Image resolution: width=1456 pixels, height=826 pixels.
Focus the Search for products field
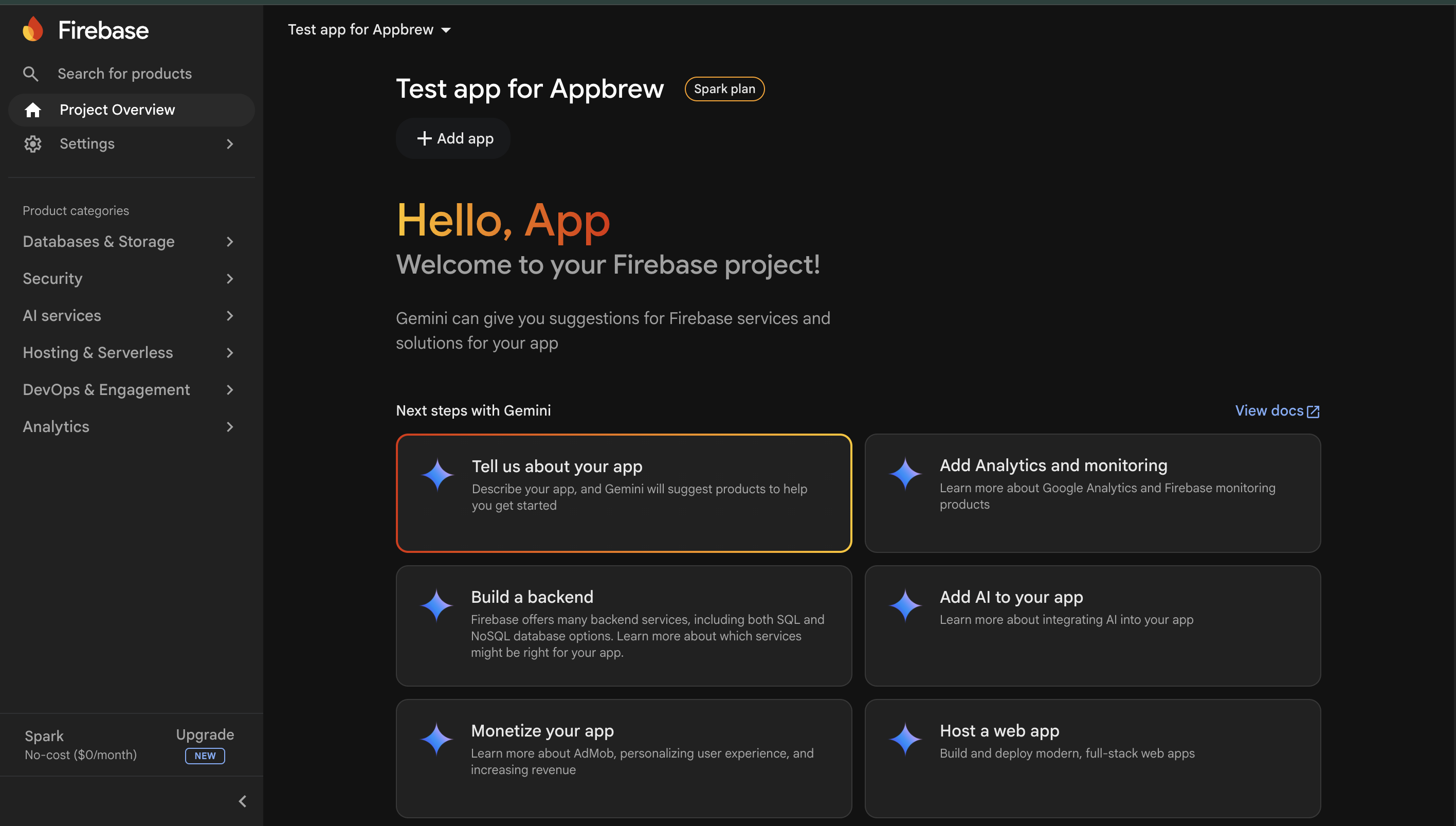(x=132, y=74)
